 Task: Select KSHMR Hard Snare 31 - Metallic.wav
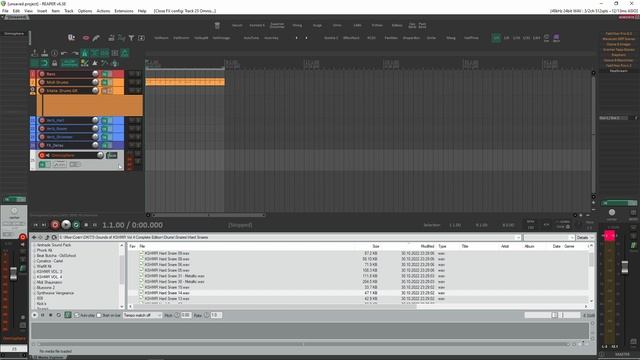pos(175,276)
